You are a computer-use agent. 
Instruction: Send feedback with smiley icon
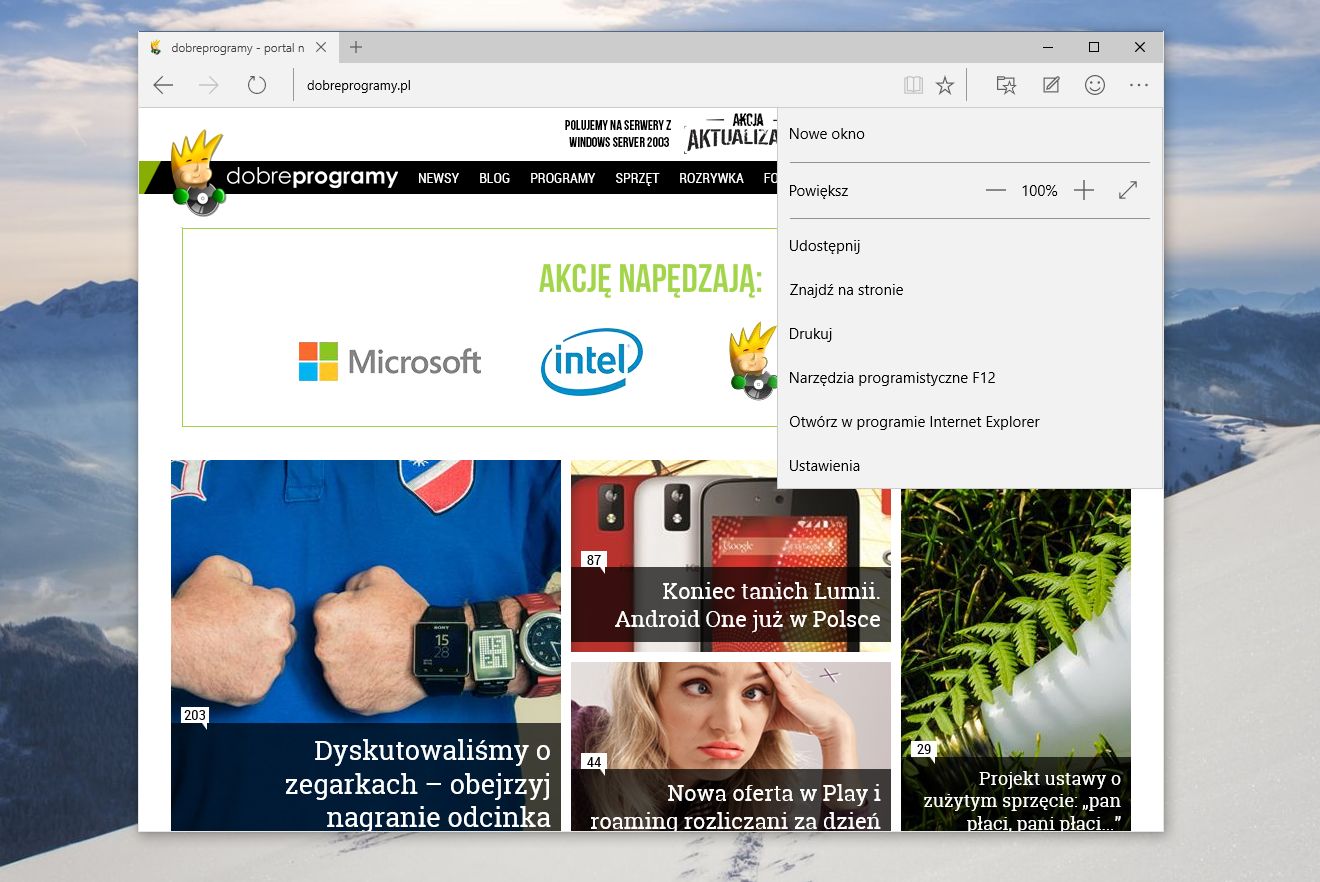click(1095, 86)
